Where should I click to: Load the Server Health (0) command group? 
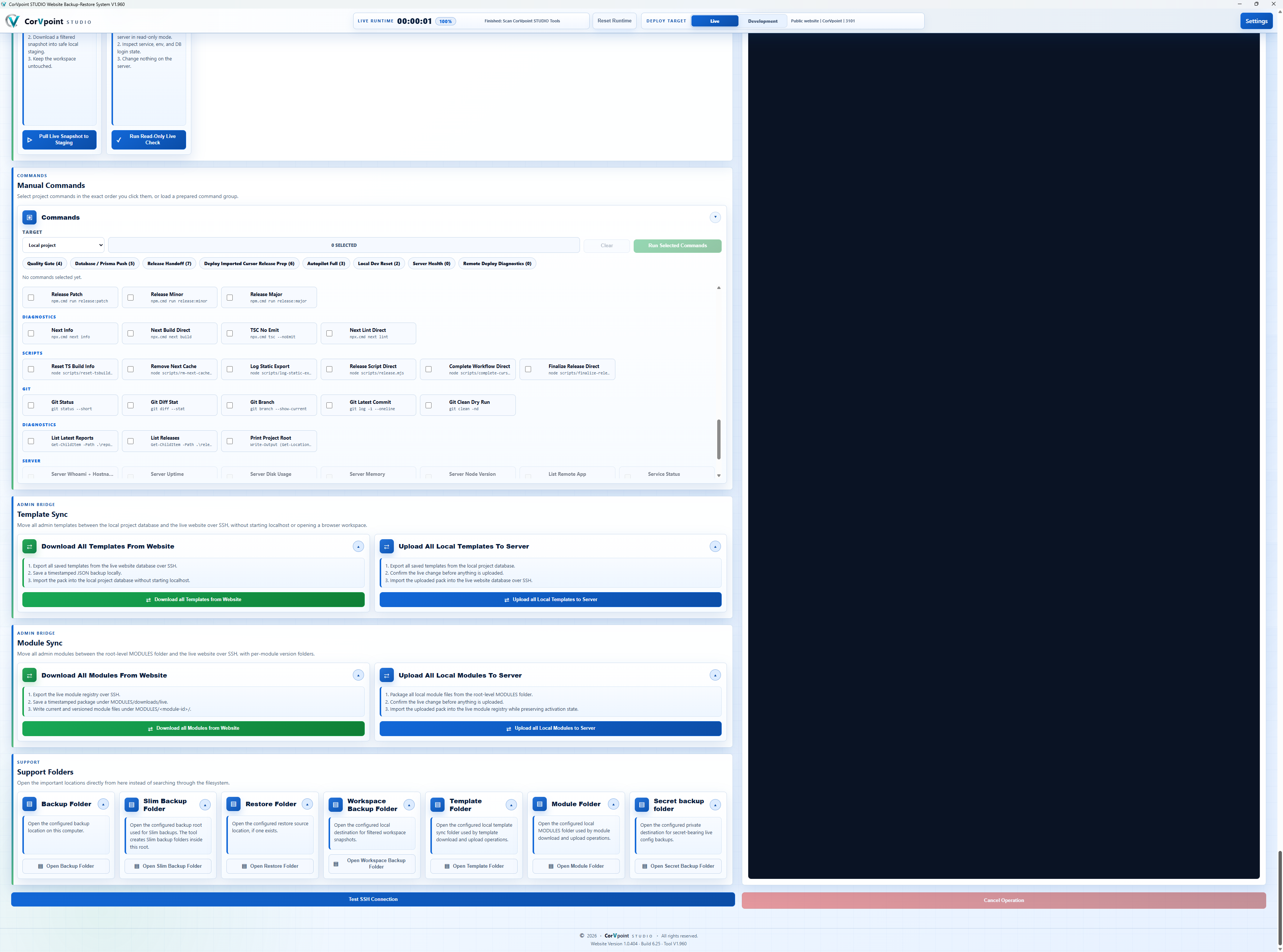[432, 263]
